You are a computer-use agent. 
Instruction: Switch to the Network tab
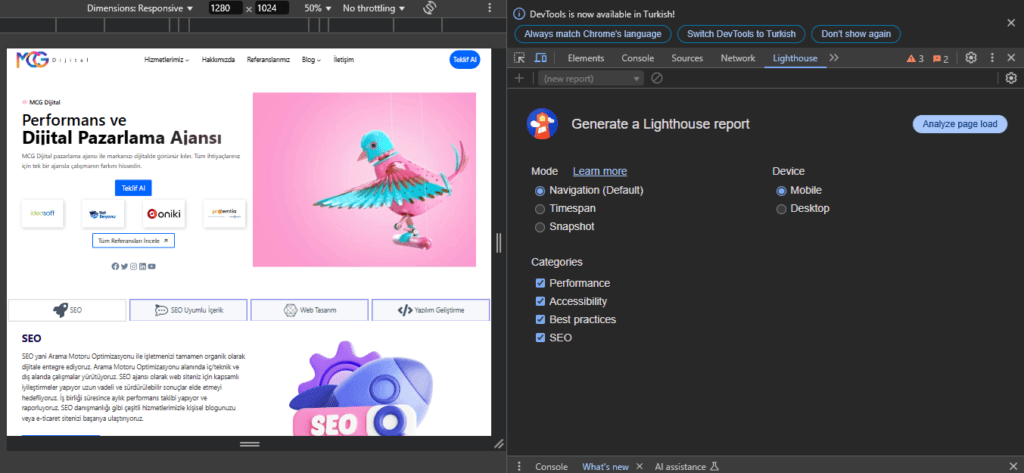click(738, 59)
